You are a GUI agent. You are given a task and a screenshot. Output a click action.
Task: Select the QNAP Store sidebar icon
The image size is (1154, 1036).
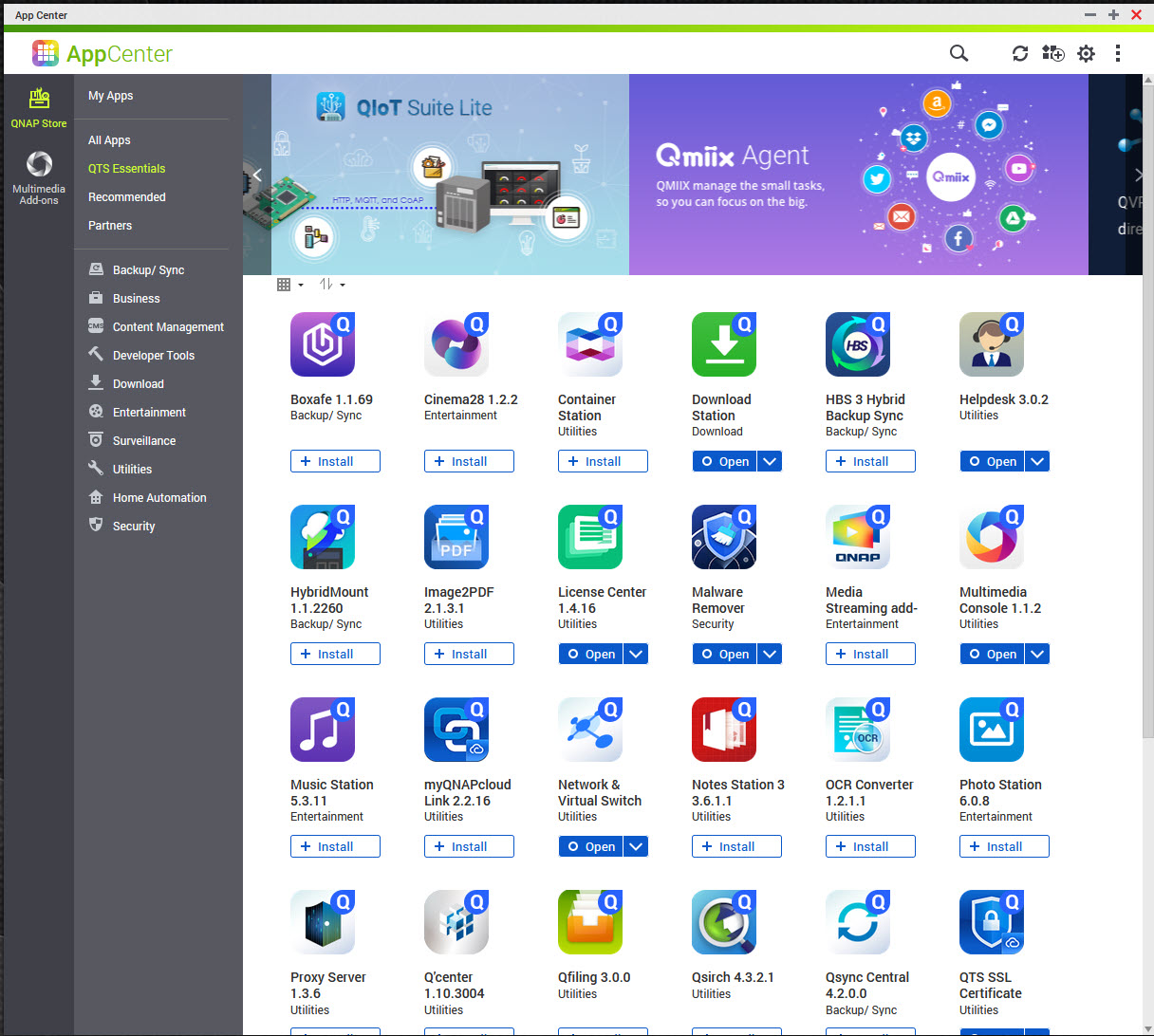(x=39, y=107)
